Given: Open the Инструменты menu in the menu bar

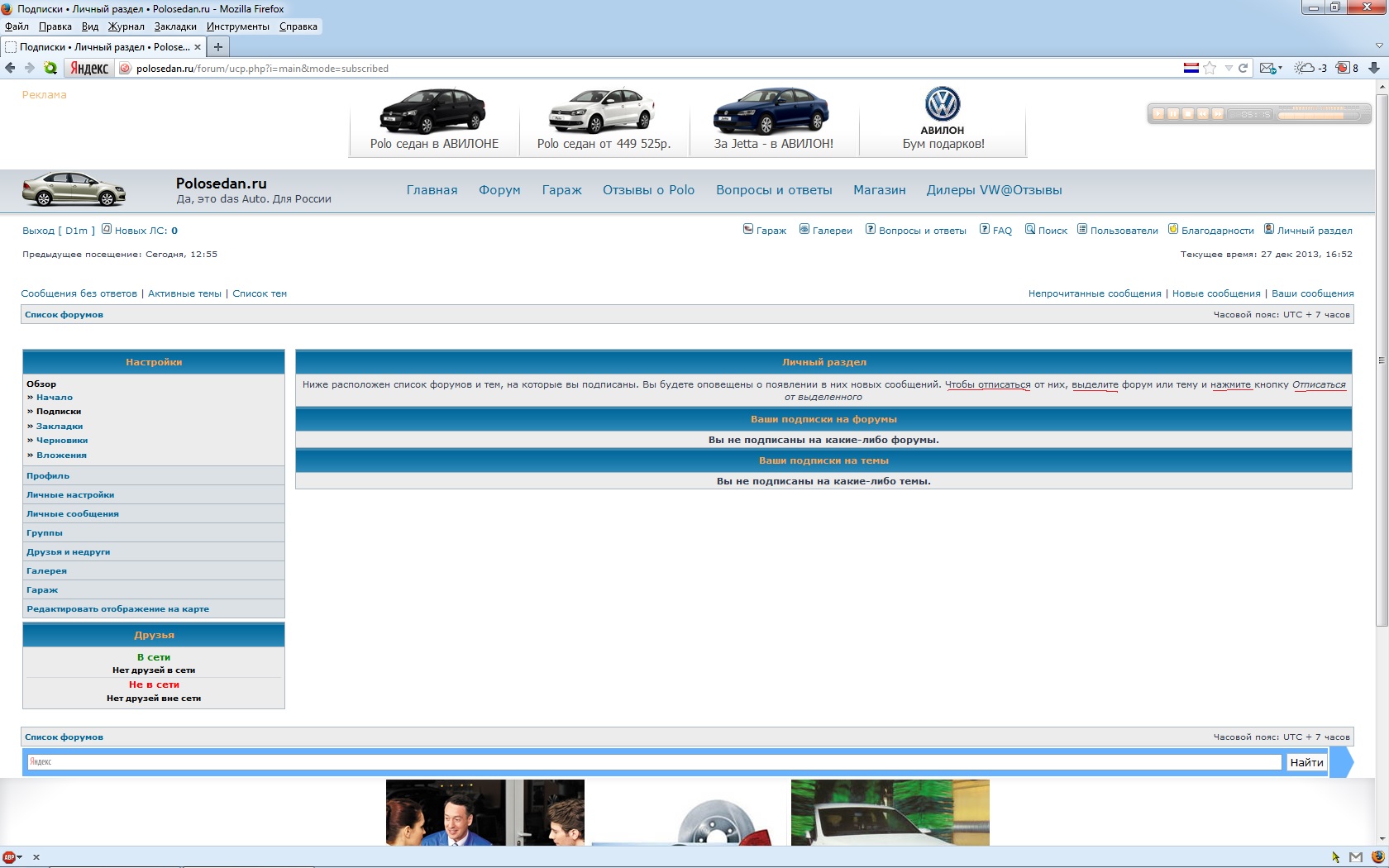Looking at the screenshot, I should (x=238, y=26).
